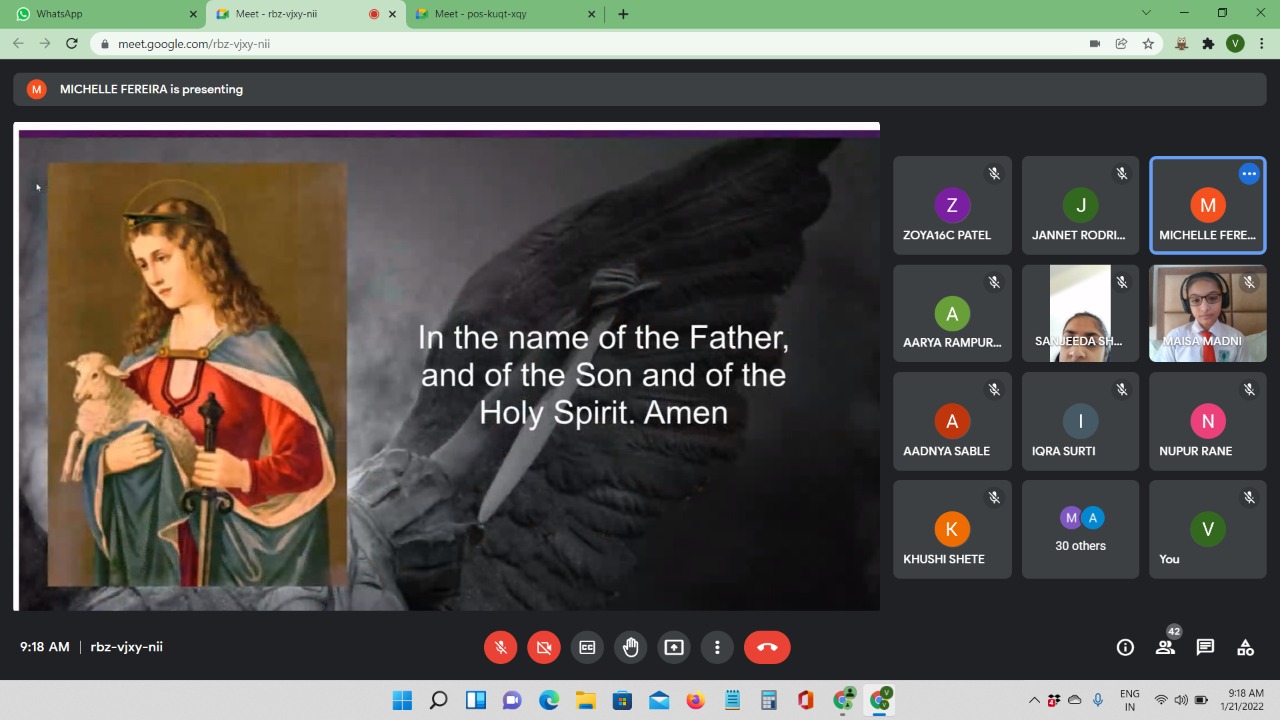Share this page from the address bar
This screenshot has width=1280, height=720.
(1122, 44)
